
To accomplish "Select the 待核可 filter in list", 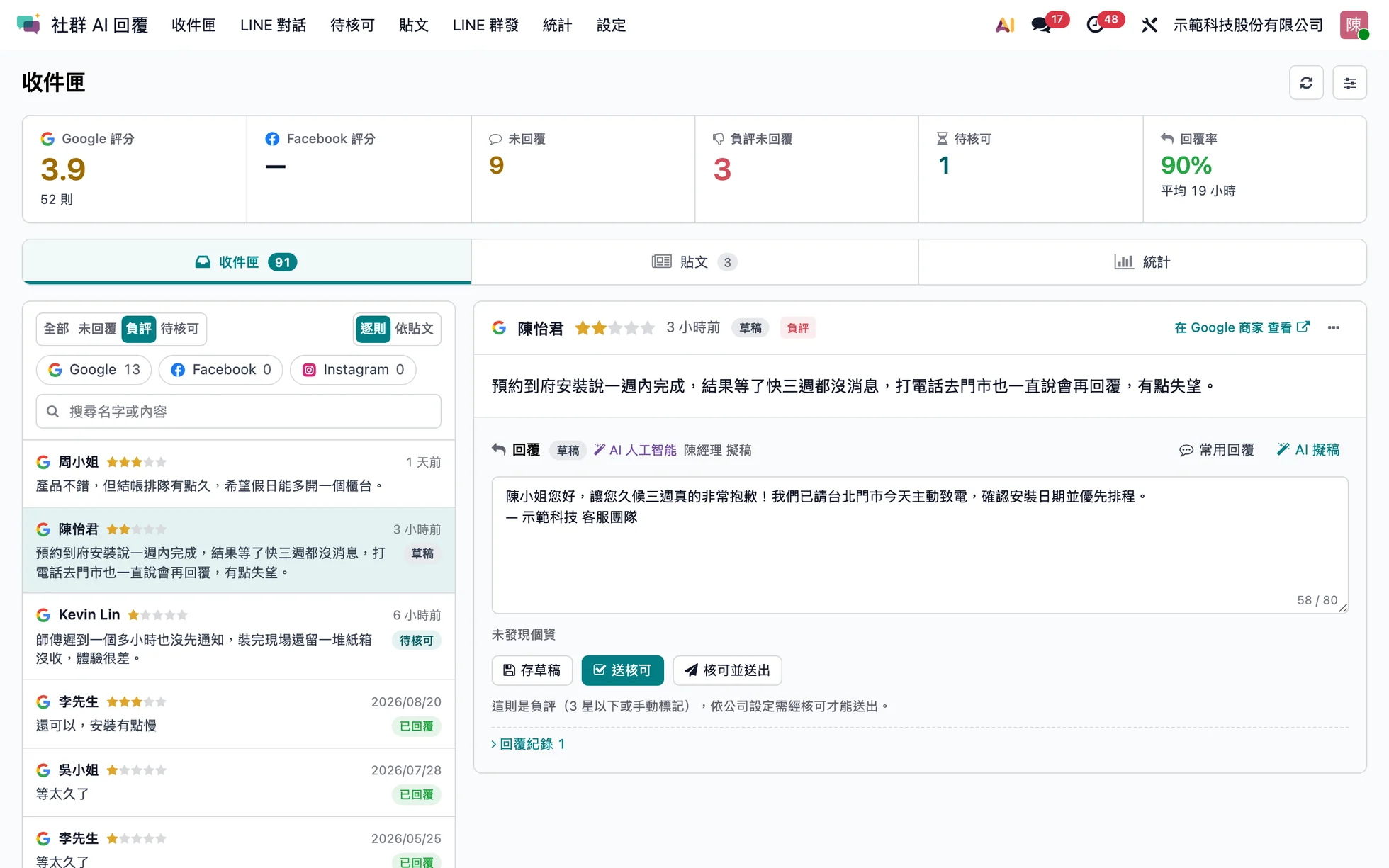I will pos(180,329).
